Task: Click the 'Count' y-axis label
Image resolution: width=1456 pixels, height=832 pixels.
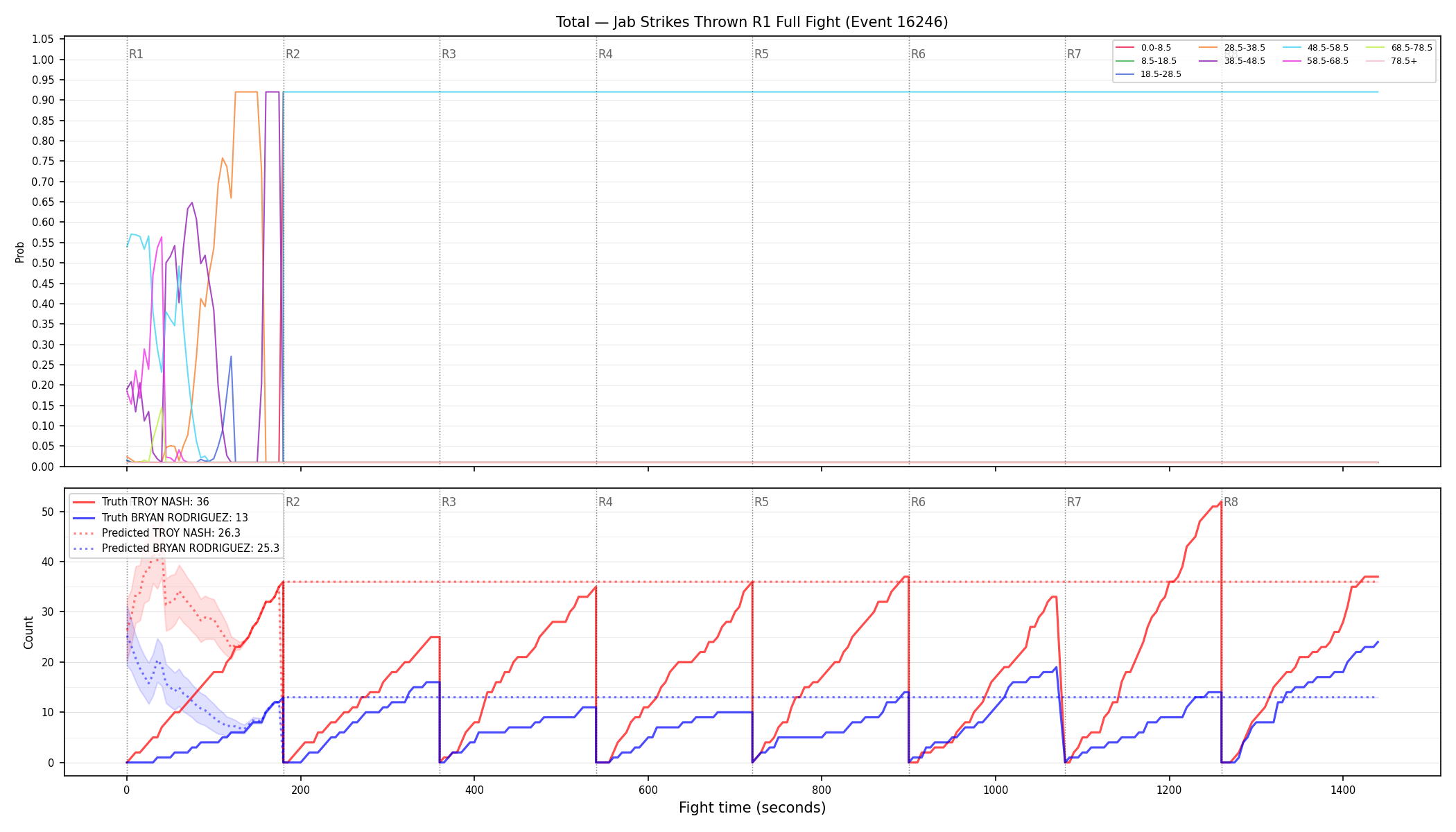Action: click(28, 632)
